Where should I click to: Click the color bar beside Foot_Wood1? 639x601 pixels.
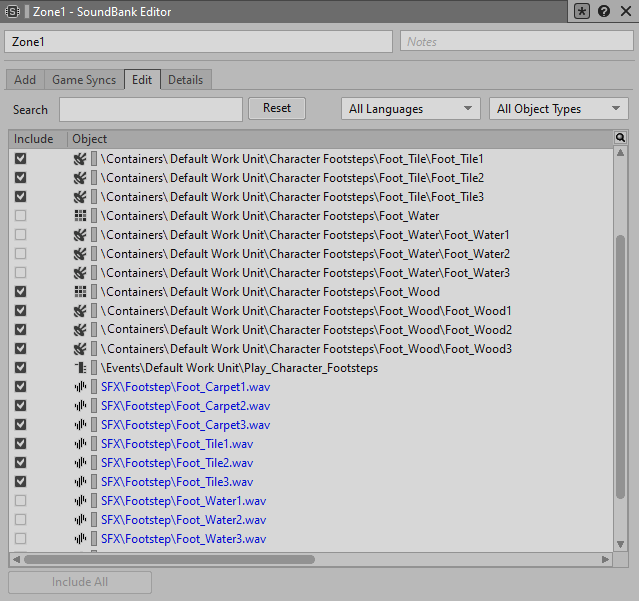94,311
